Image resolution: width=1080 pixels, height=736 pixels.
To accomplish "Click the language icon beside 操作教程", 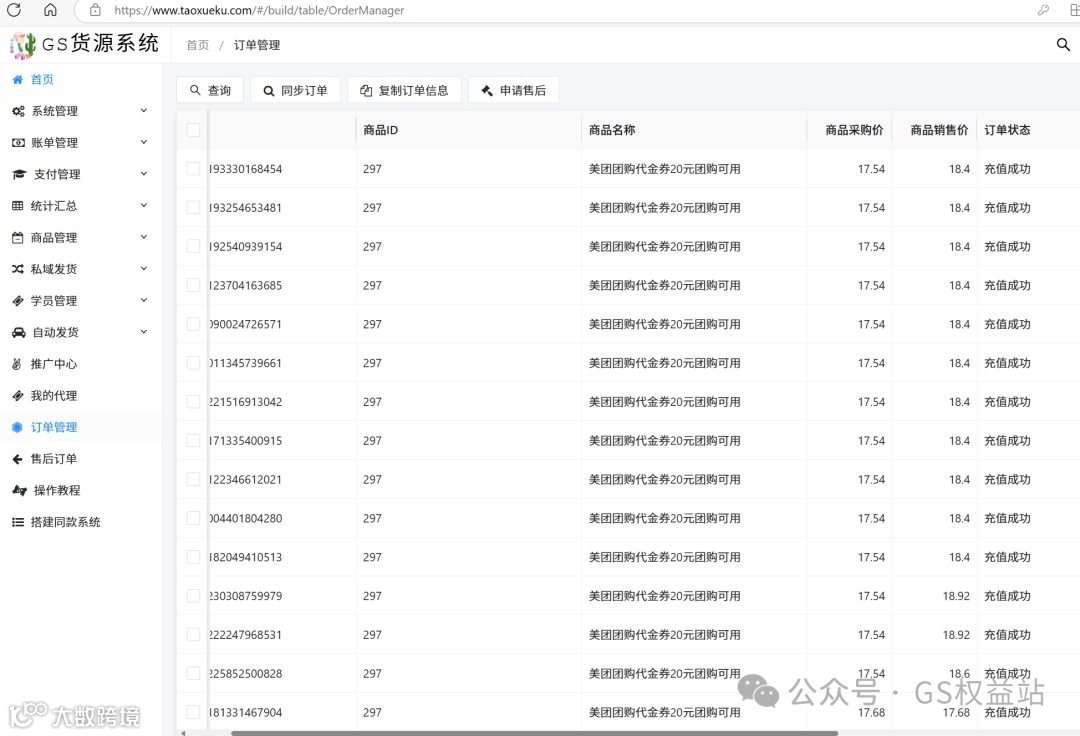I will 19,491.
